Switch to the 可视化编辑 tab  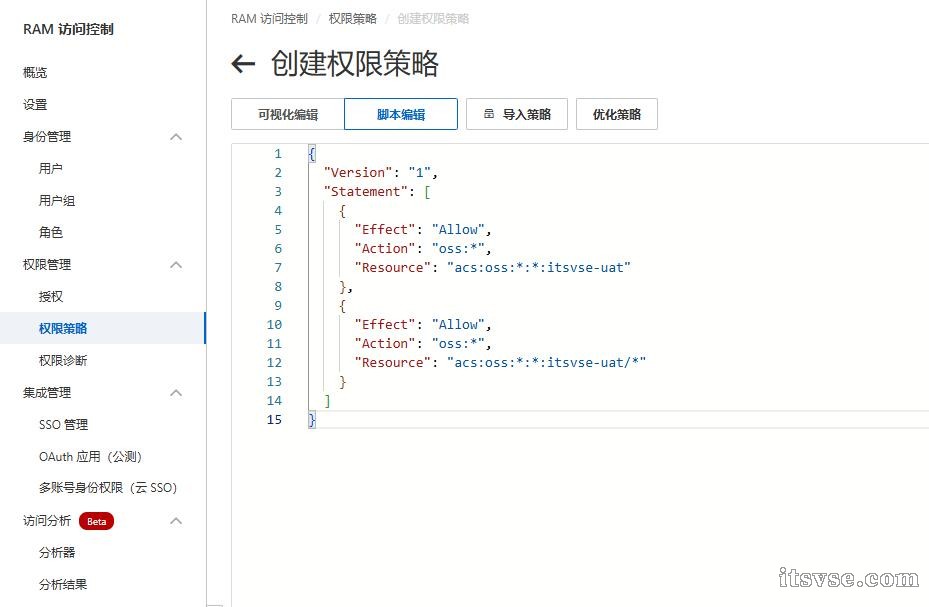[x=288, y=114]
